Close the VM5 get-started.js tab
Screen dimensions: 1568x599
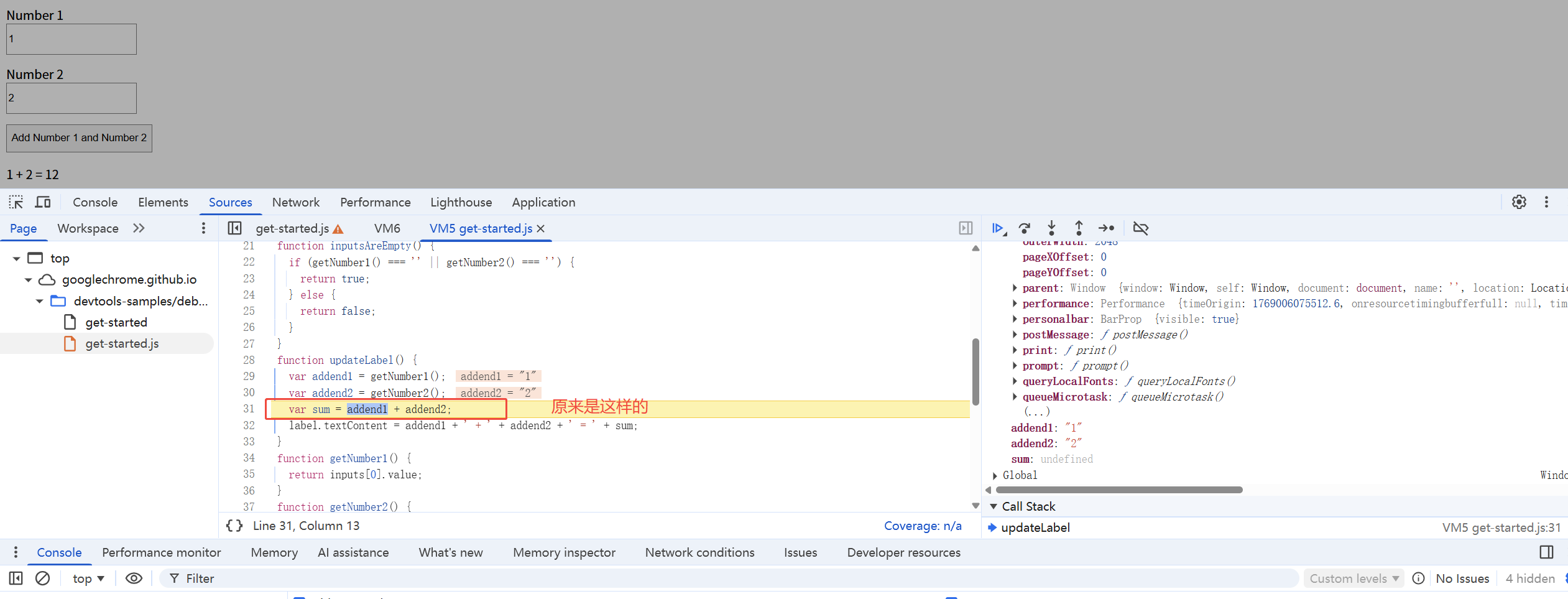(541, 229)
